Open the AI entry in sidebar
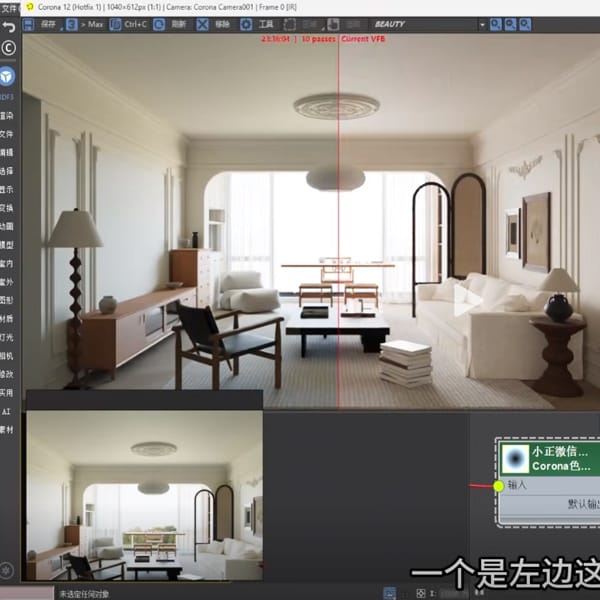600x600 pixels. (x=7, y=411)
